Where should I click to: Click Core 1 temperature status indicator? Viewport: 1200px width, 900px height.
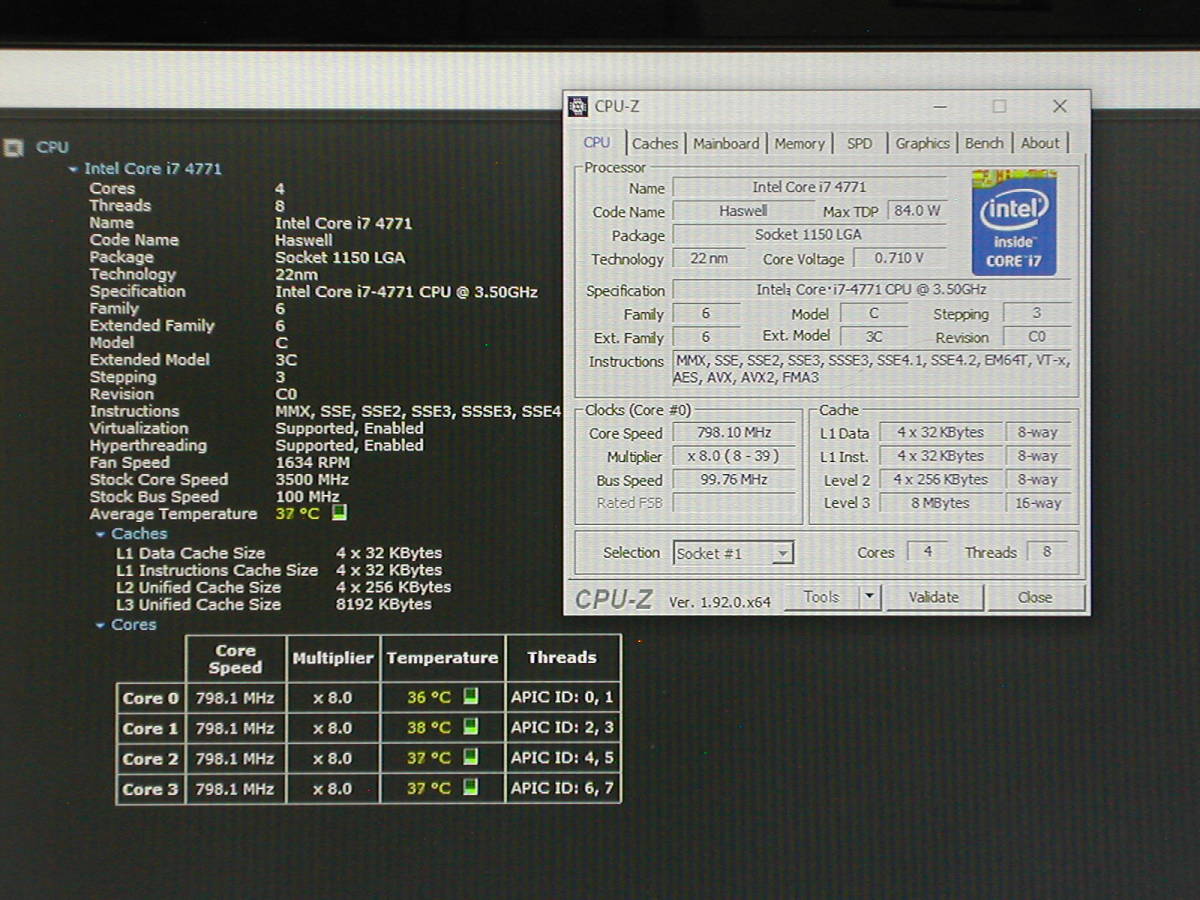[470, 727]
